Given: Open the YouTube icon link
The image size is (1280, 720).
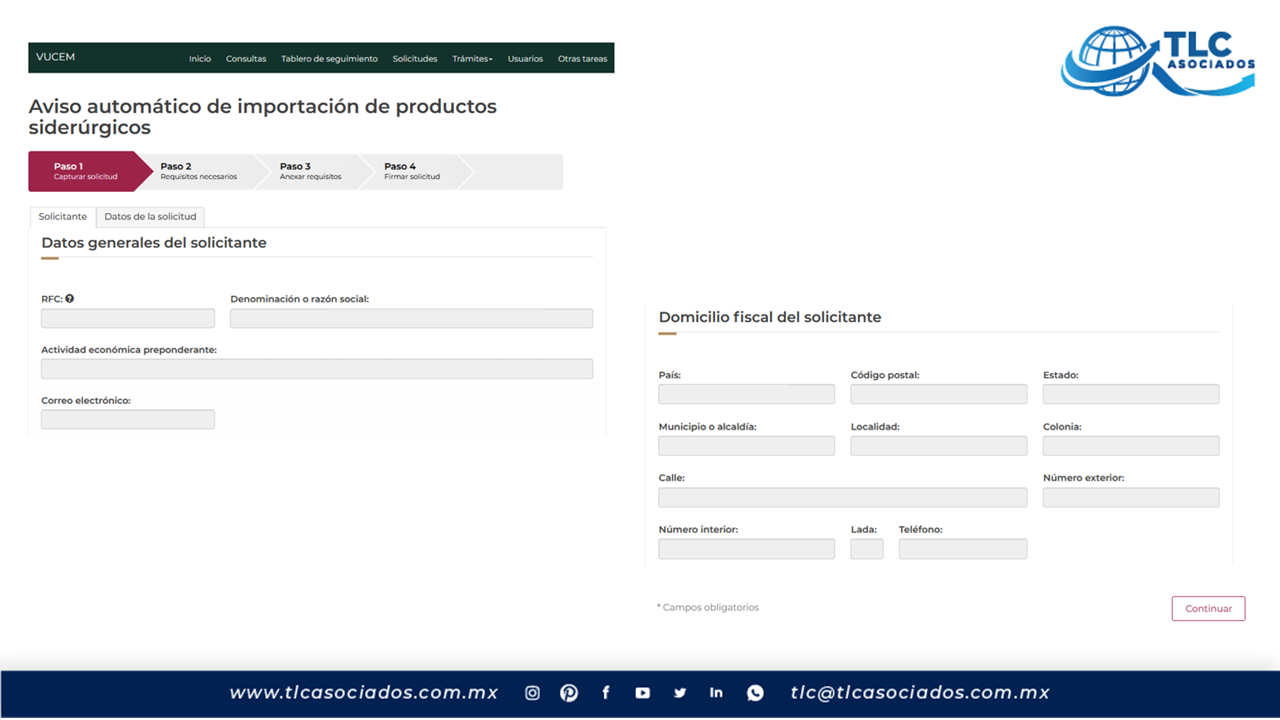Looking at the screenshot, I should tap(642, 693).
